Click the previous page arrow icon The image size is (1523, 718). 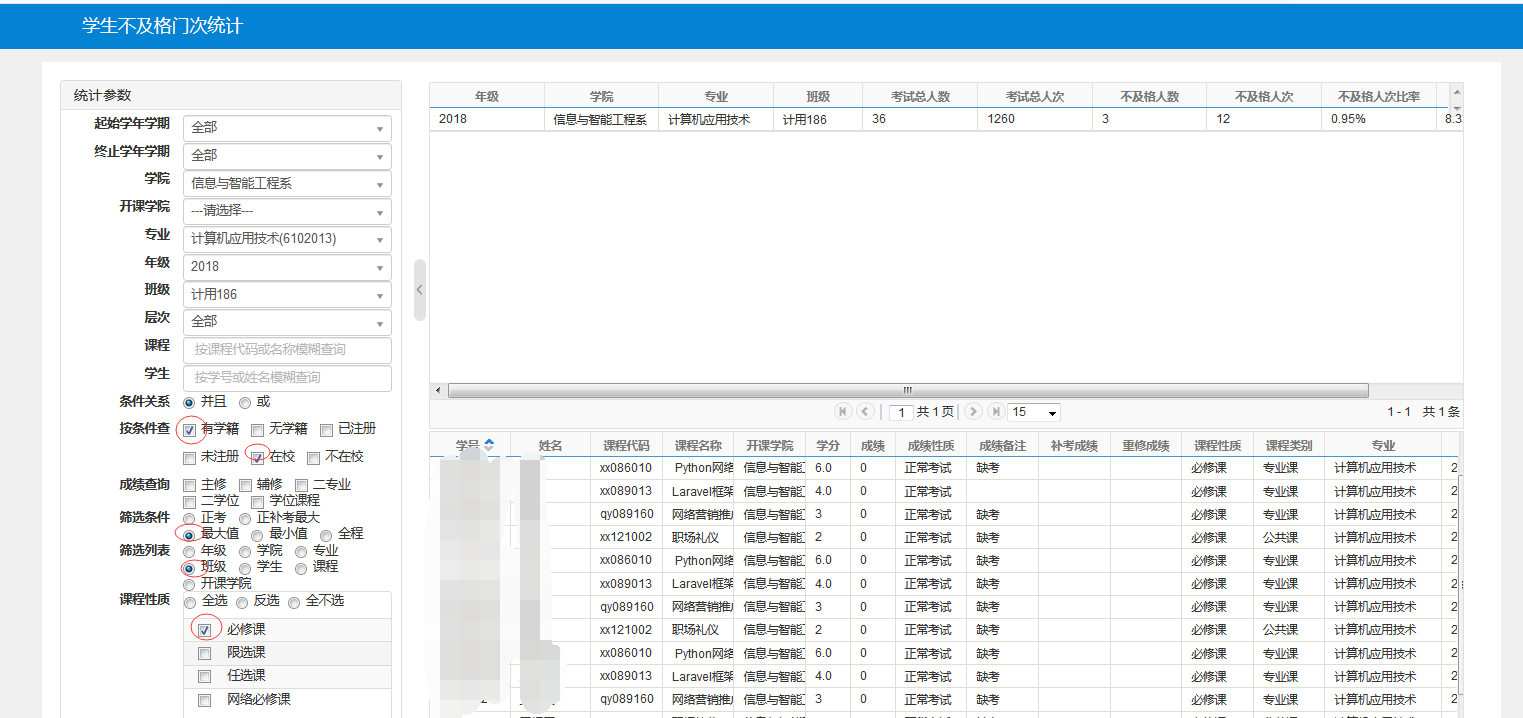pos(865,412)
